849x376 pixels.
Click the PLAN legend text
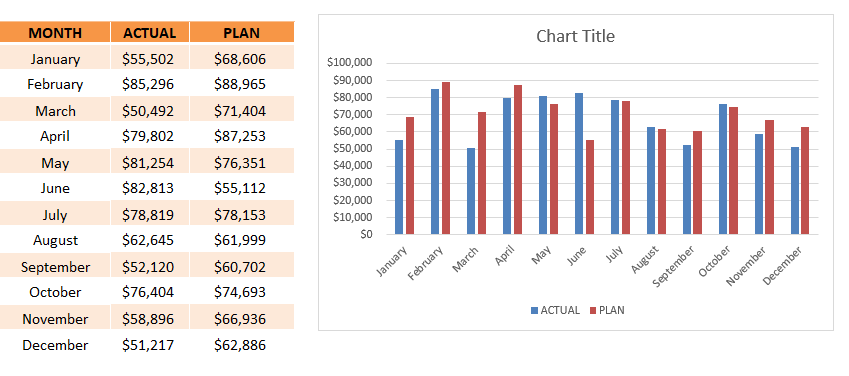(x=611, y=310)
